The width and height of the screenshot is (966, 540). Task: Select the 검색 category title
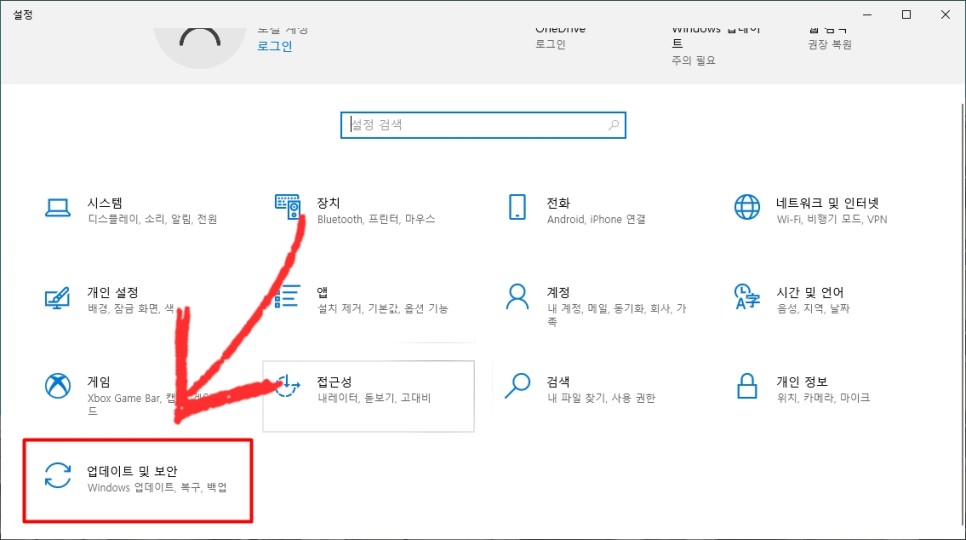(558, 381)
